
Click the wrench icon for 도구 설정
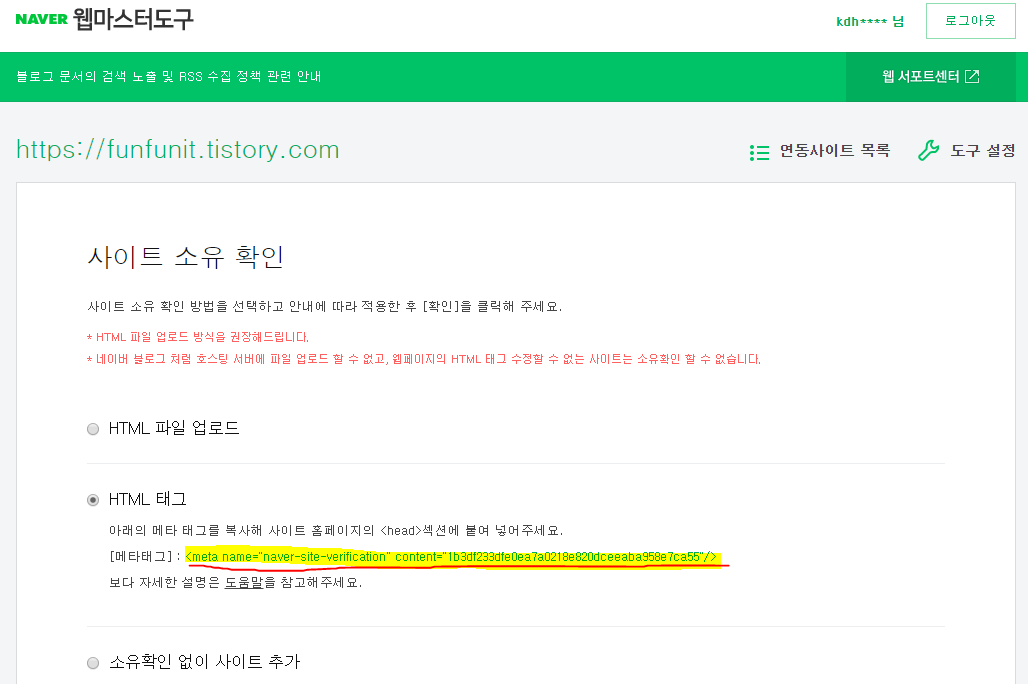[x=928, y=151]
